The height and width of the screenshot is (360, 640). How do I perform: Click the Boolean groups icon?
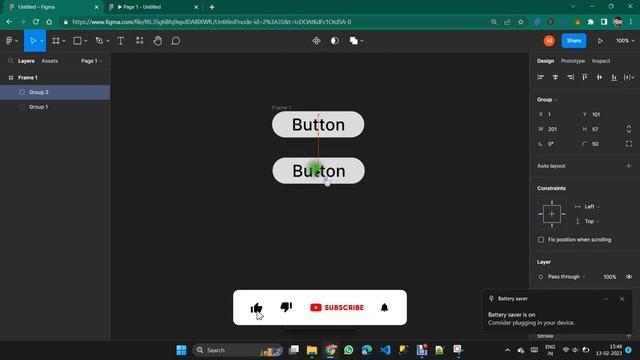[x=353, y=41]
